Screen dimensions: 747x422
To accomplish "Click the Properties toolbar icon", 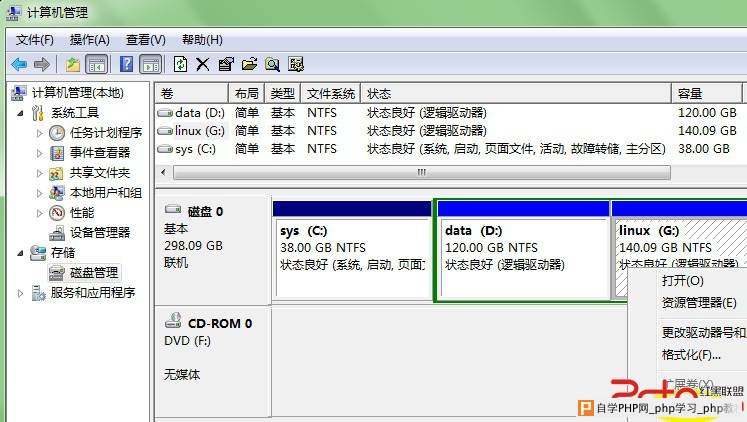I will 226,64.
